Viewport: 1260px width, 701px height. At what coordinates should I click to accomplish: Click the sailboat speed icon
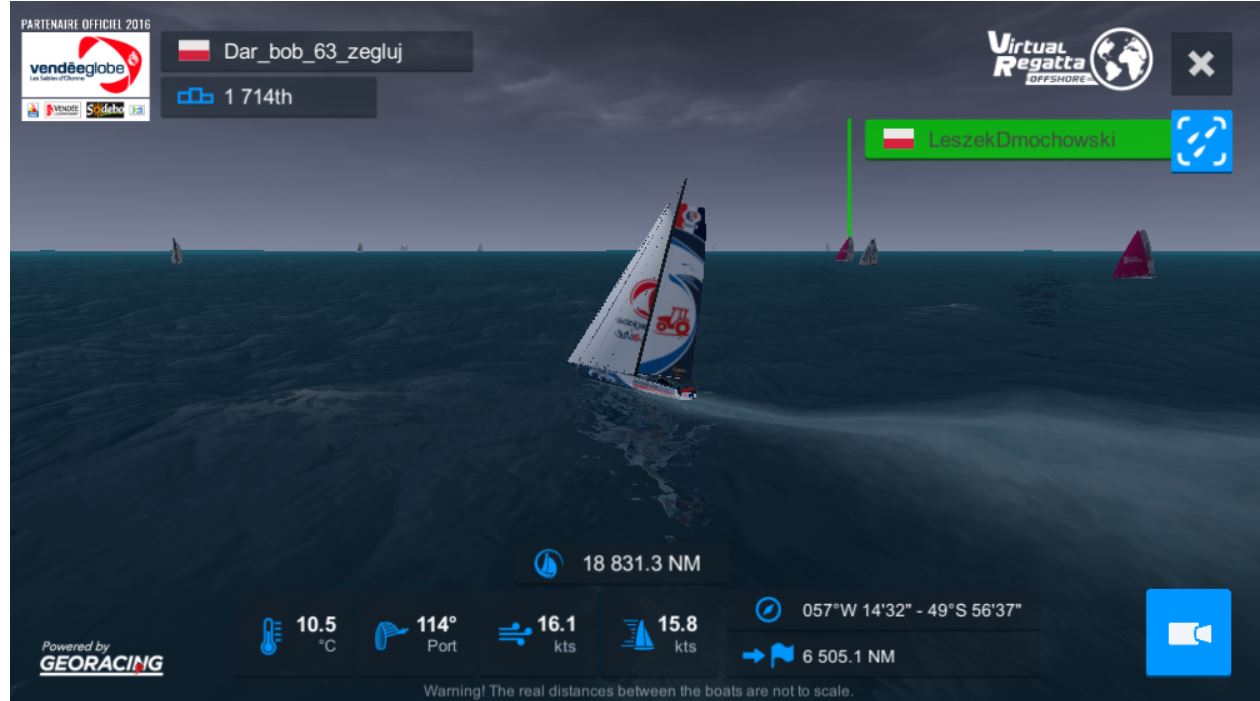[637, 633]
